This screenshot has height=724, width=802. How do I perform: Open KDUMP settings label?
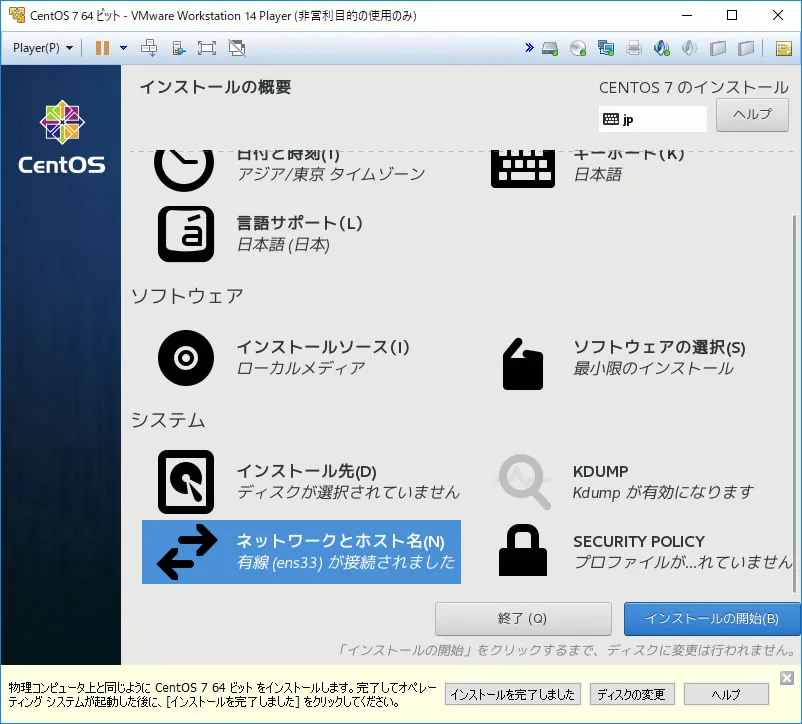tap(600, 471)
